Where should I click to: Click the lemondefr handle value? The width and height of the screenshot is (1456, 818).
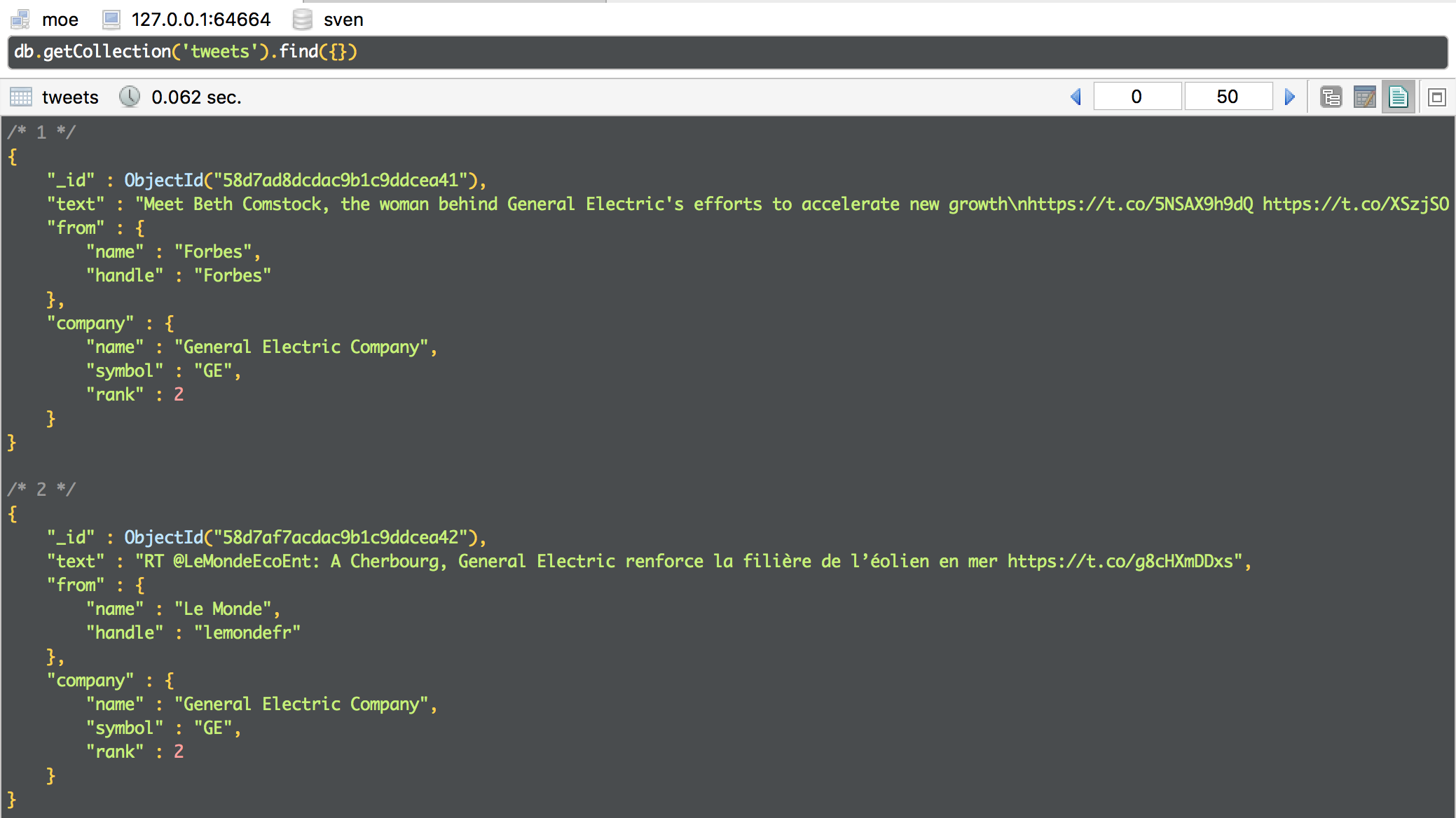247,632
